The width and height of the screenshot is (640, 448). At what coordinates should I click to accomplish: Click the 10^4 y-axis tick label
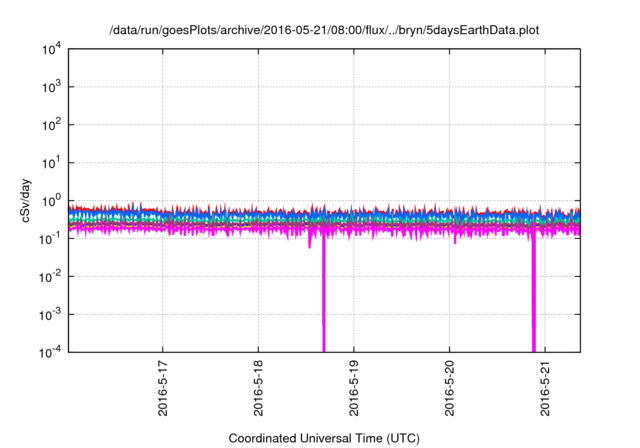point(51,49)
